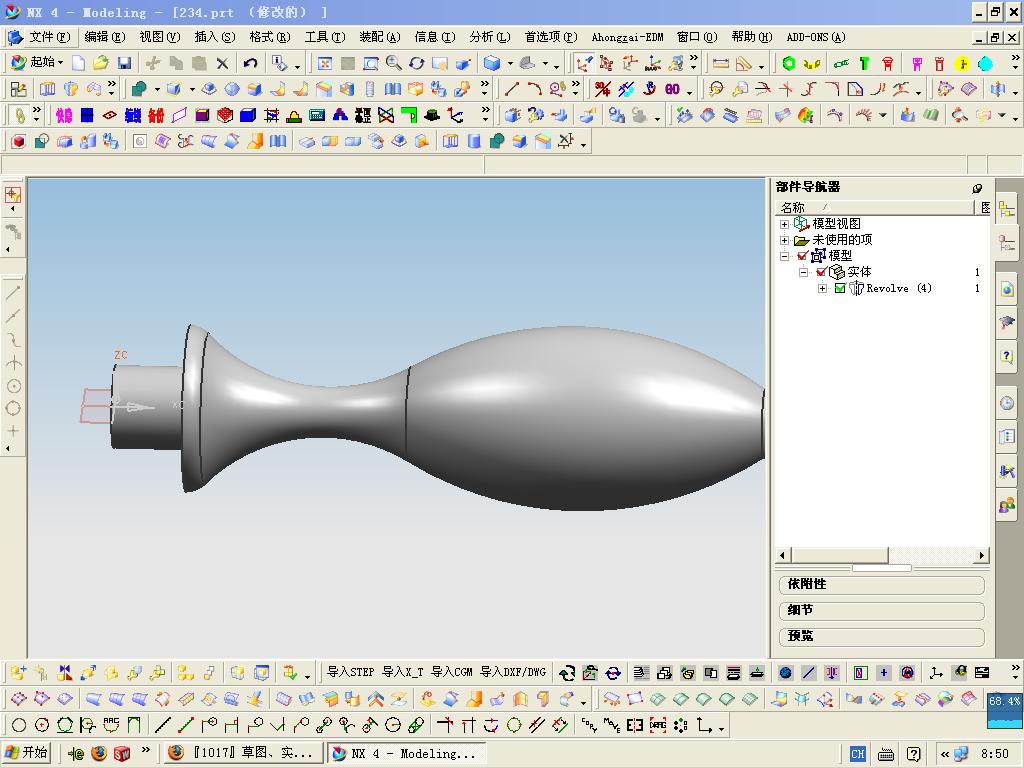Select the unite boolean icon with dropdown

tap(139, 89)
